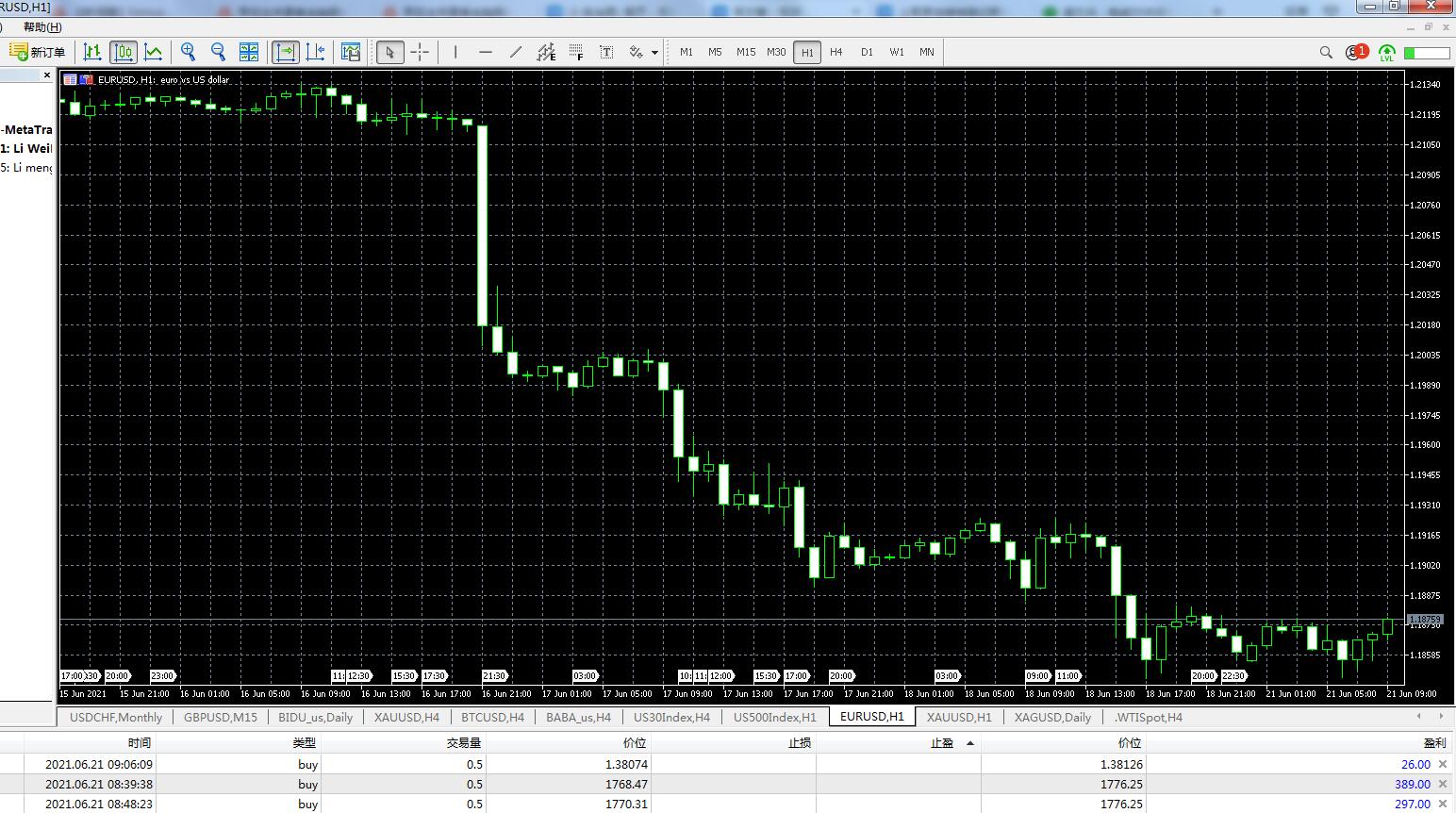Sort orders by 止盈 column

[942, 743]
